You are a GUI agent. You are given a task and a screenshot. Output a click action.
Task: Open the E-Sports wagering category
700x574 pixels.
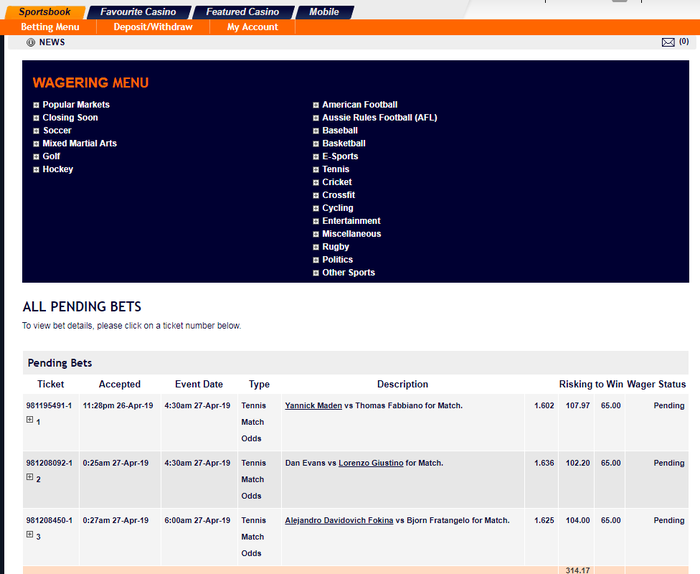[x=340, y=157]
